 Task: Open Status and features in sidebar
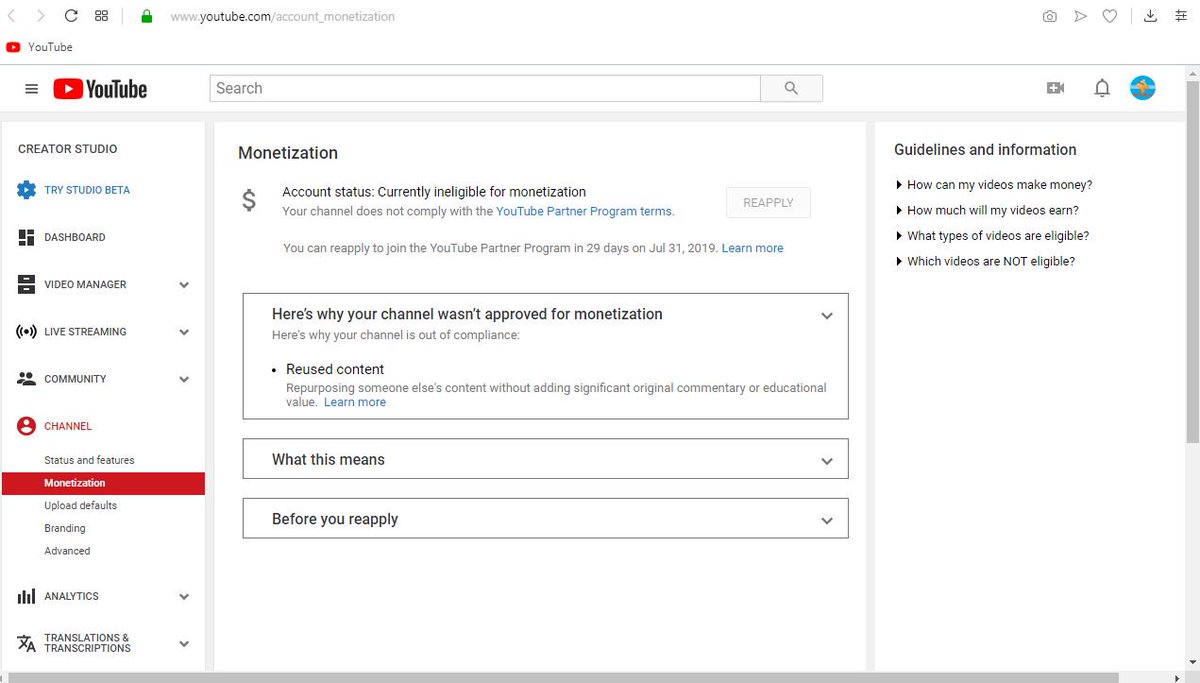pyautogui.click(x=89, y=460)
